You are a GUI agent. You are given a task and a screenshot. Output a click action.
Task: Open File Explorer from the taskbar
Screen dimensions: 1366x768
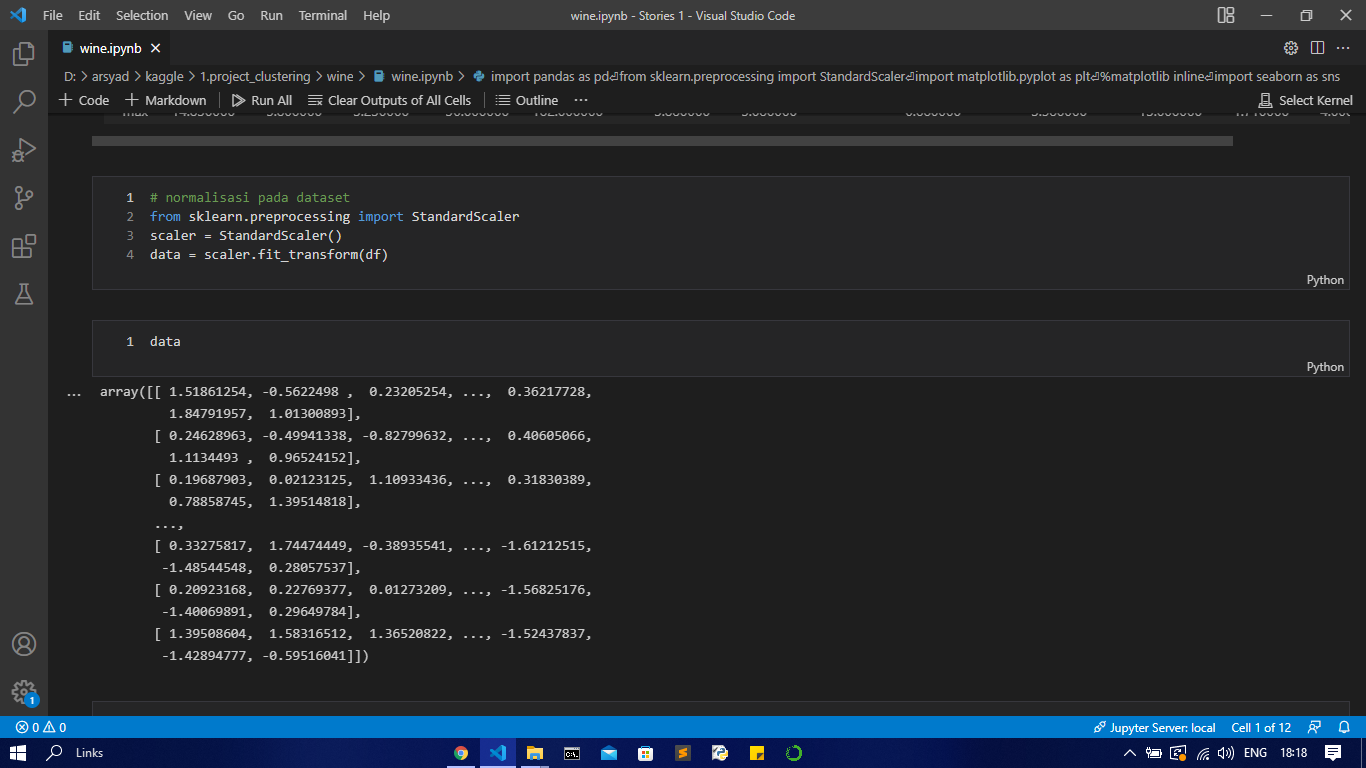(x=535, y=753)
